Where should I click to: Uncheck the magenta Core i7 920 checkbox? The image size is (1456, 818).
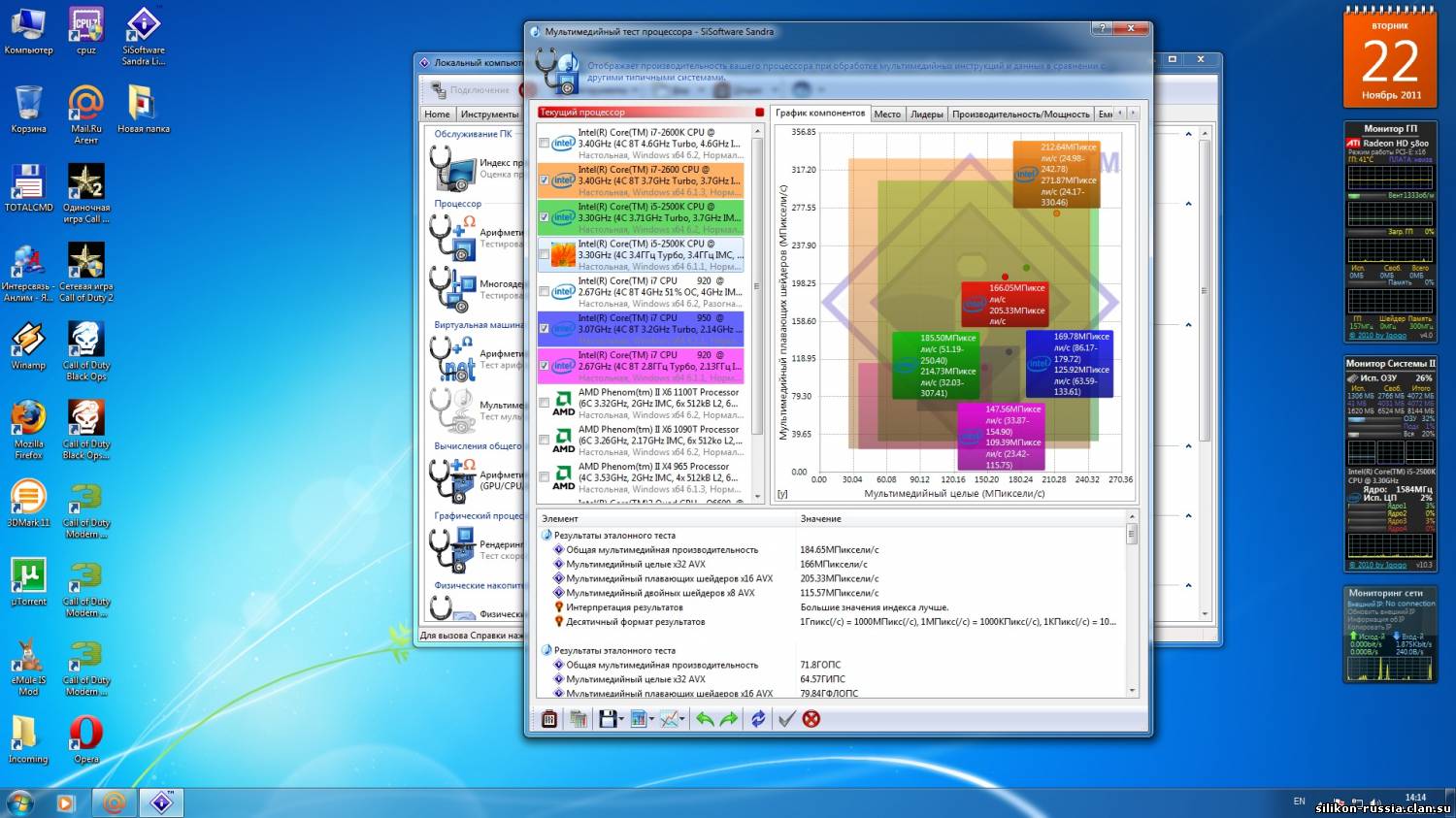coord(544,366)
